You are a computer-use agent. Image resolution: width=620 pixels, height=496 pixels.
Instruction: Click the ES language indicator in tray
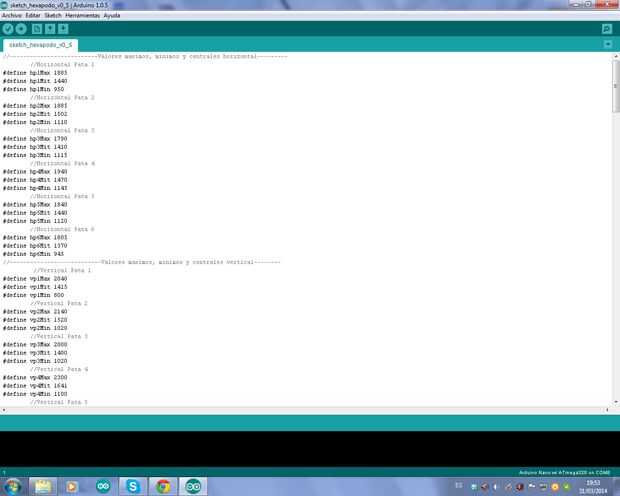pos(459,485)
